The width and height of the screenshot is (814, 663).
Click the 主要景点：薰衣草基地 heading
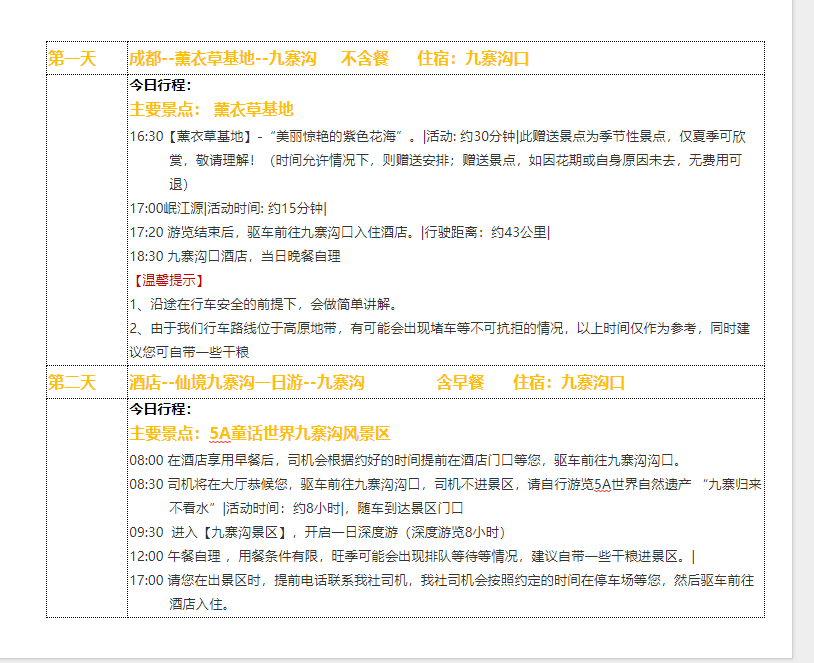tap(211, 109)
